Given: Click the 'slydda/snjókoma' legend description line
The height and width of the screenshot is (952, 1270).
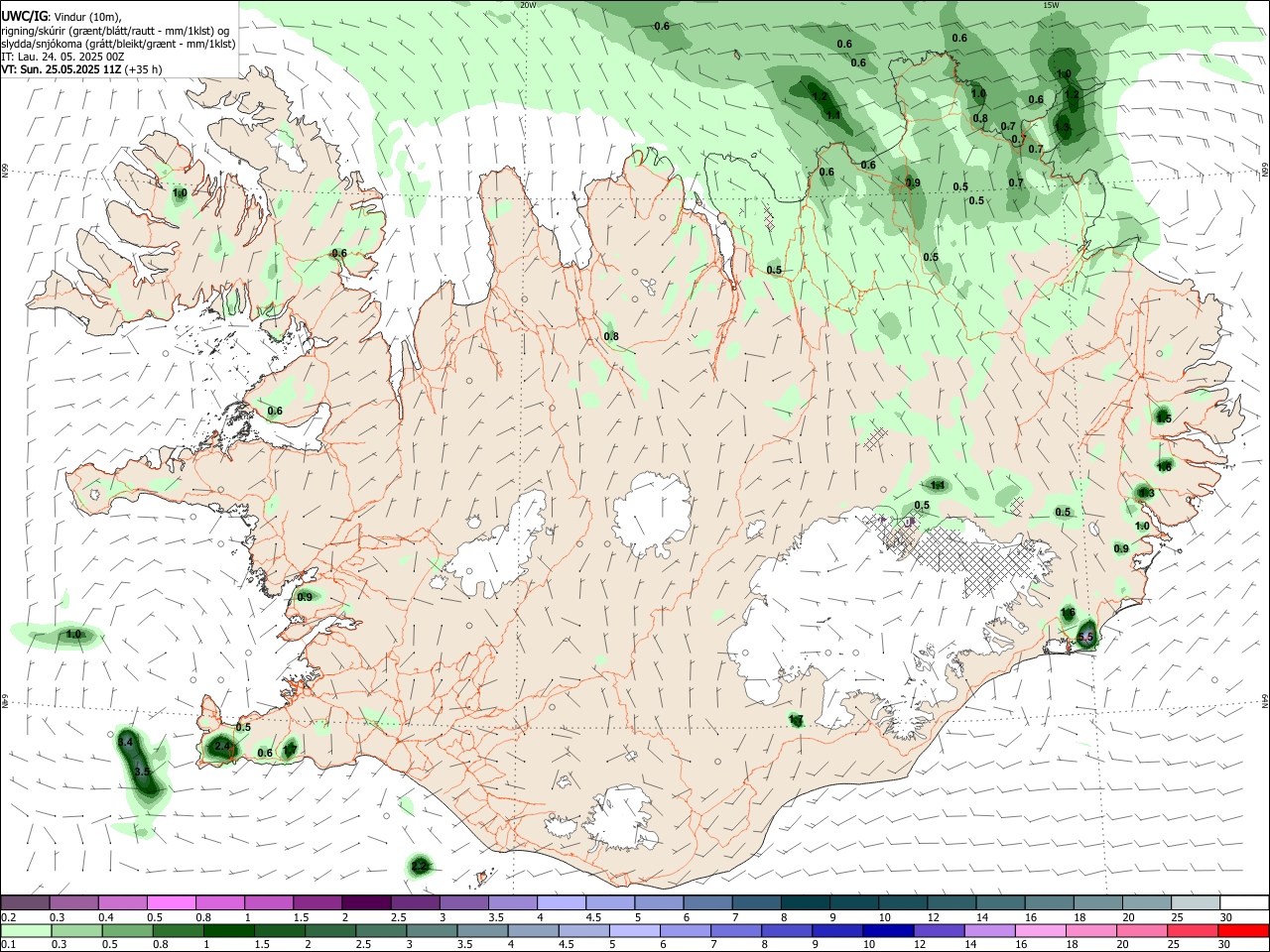Looking at the screenshot, I should click(x=118, y=44).
